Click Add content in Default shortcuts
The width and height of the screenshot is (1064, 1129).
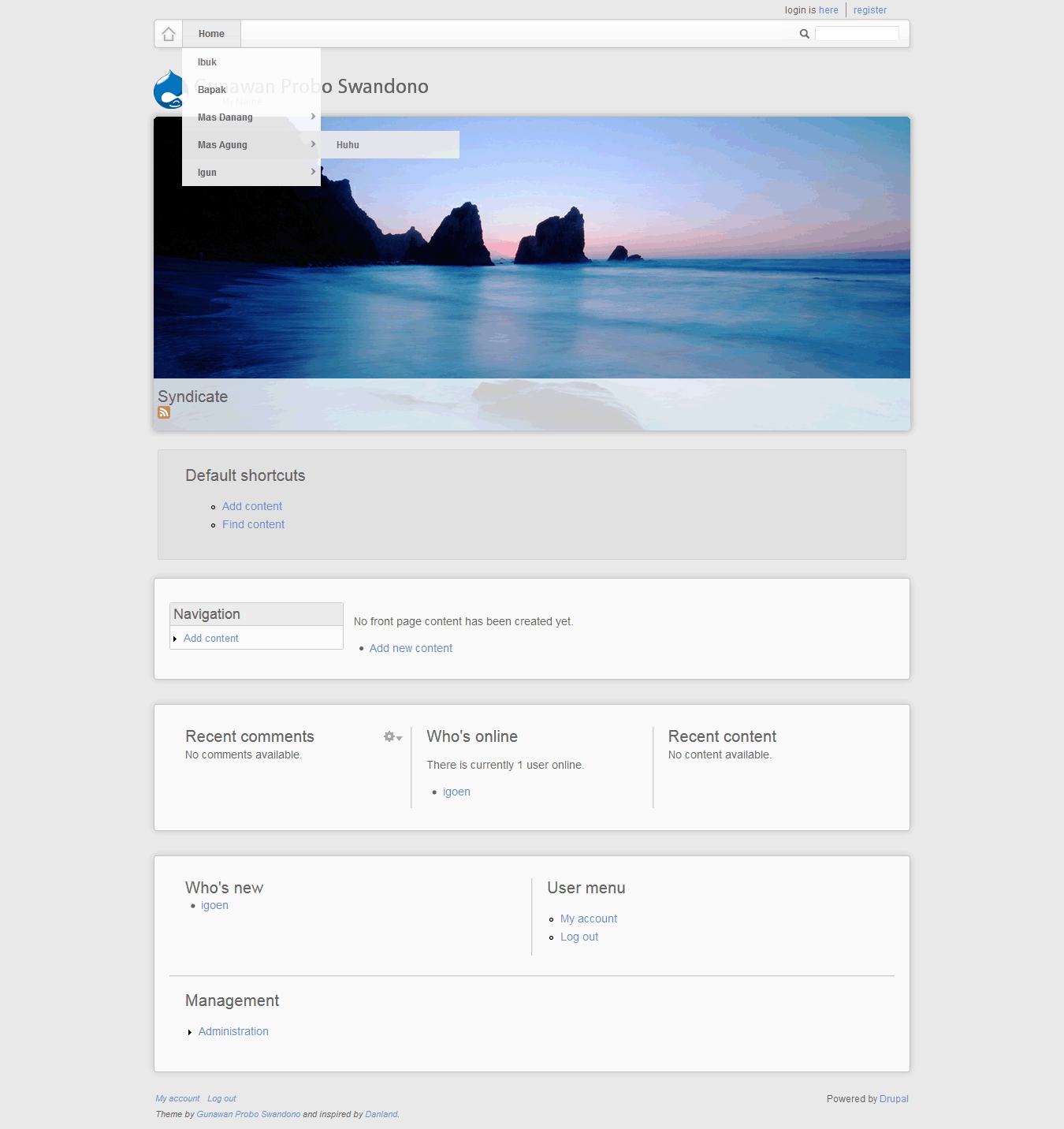[252, 506]
